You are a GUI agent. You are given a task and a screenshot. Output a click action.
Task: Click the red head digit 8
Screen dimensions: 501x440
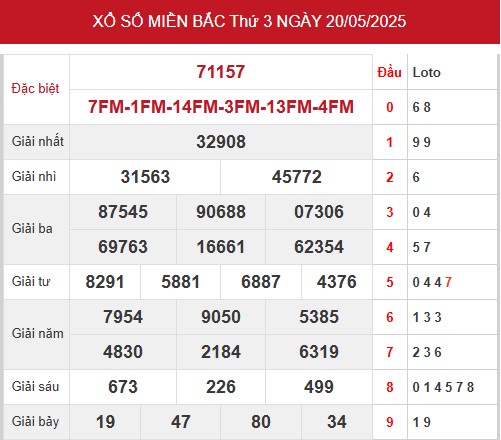pyautogui.click(x=390, y=387)
